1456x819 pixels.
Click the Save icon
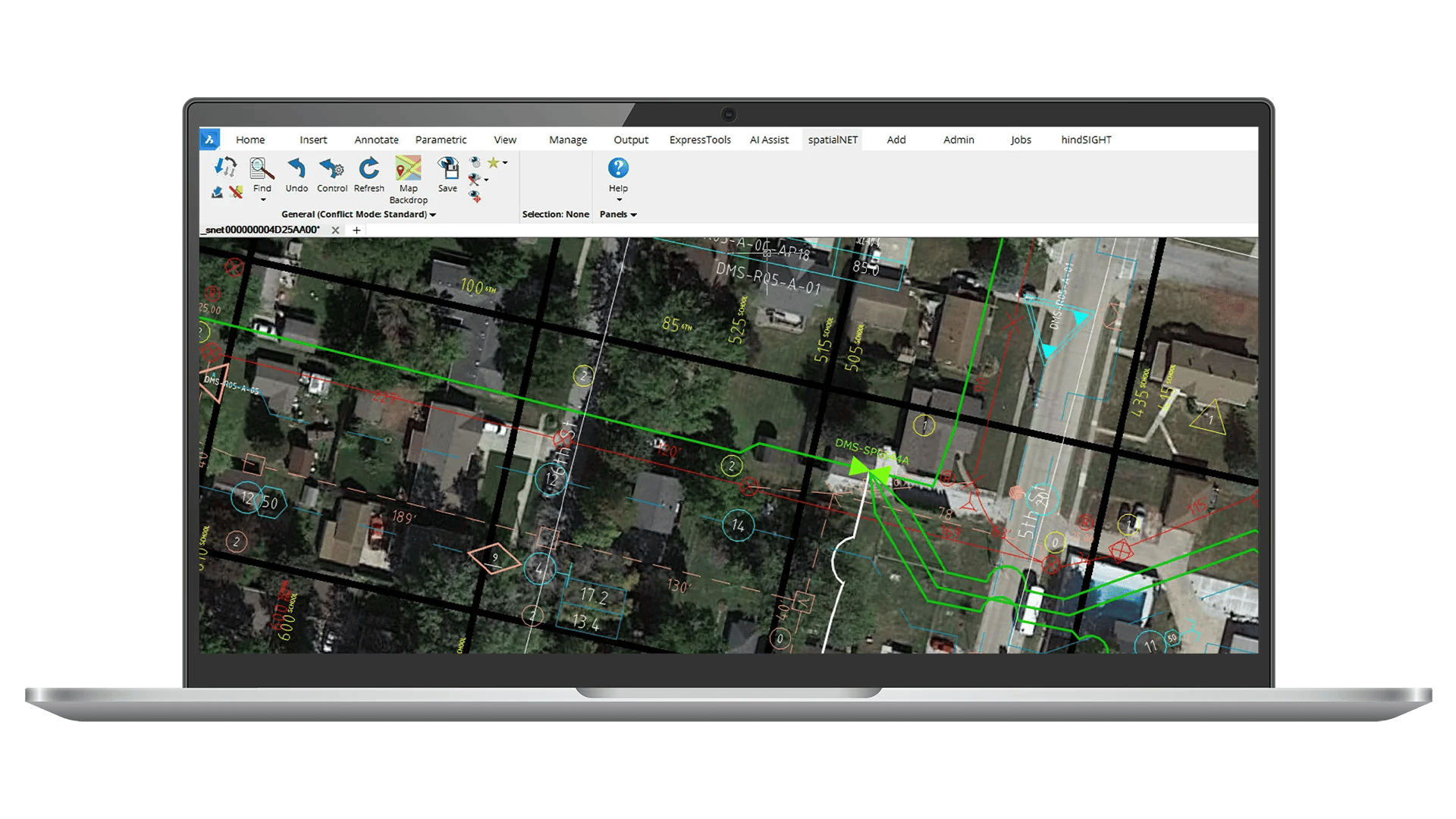point(447,168)
